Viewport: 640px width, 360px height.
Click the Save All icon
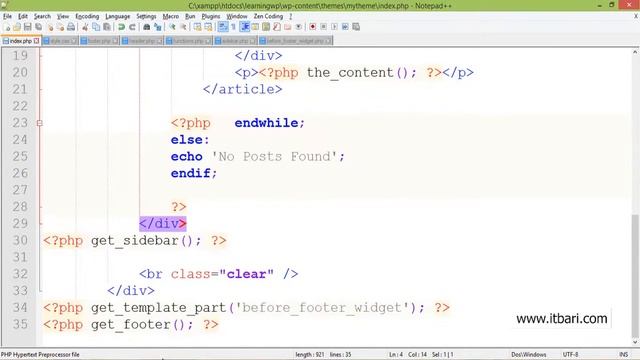(x=38, y=27)
